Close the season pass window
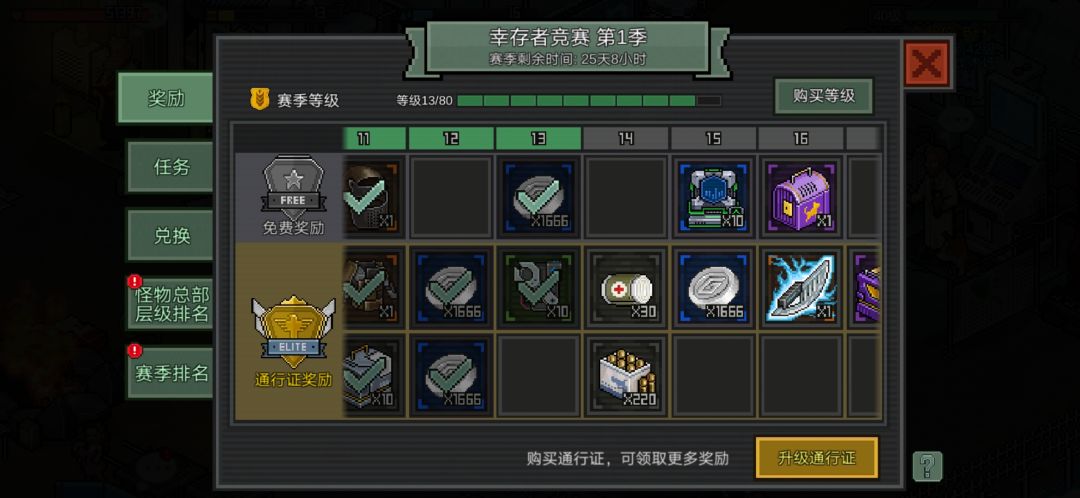1080x498 pixels. (927, 64)
